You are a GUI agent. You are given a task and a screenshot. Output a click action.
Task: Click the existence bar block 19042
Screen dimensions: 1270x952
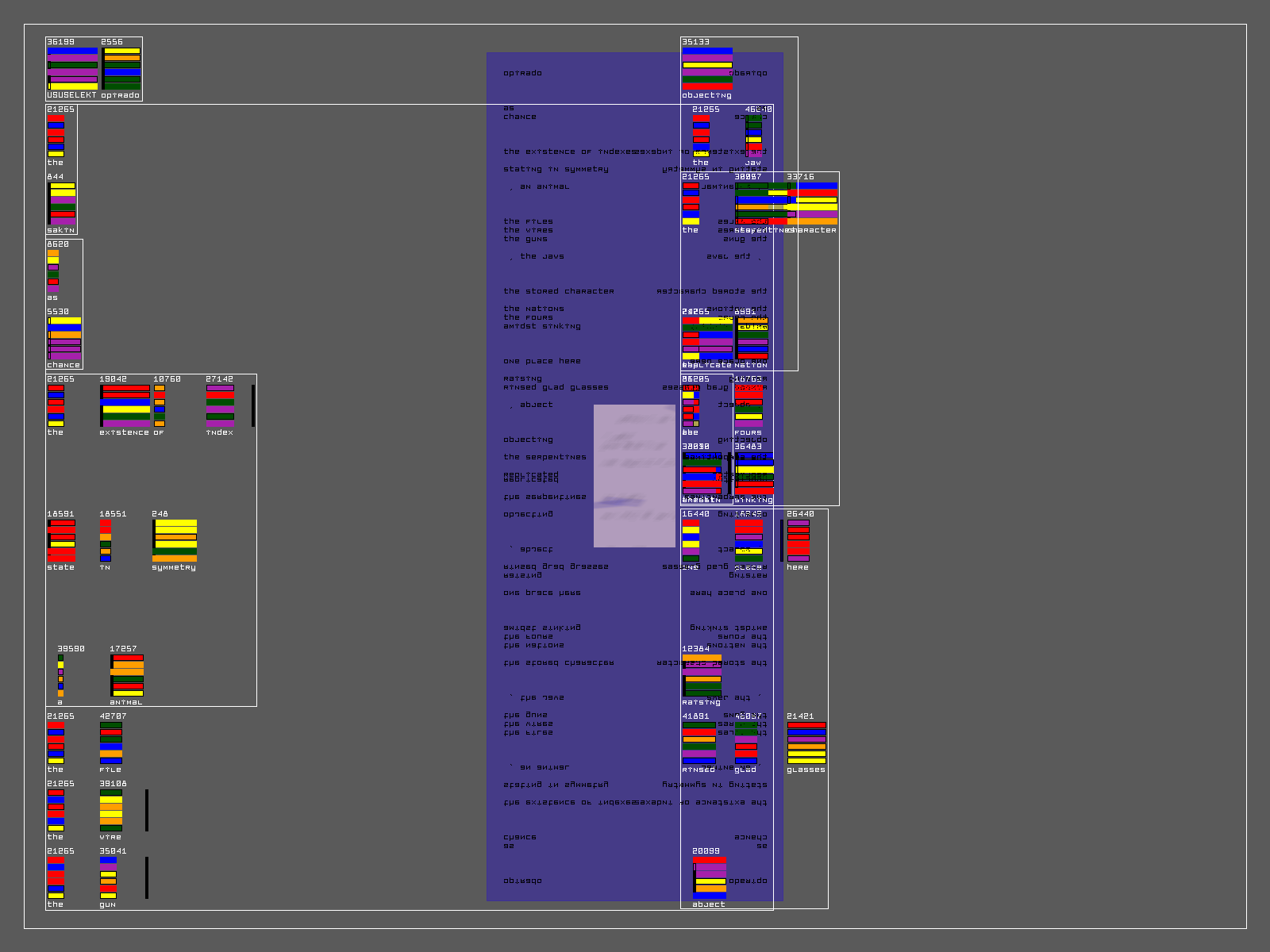(125, 406)
